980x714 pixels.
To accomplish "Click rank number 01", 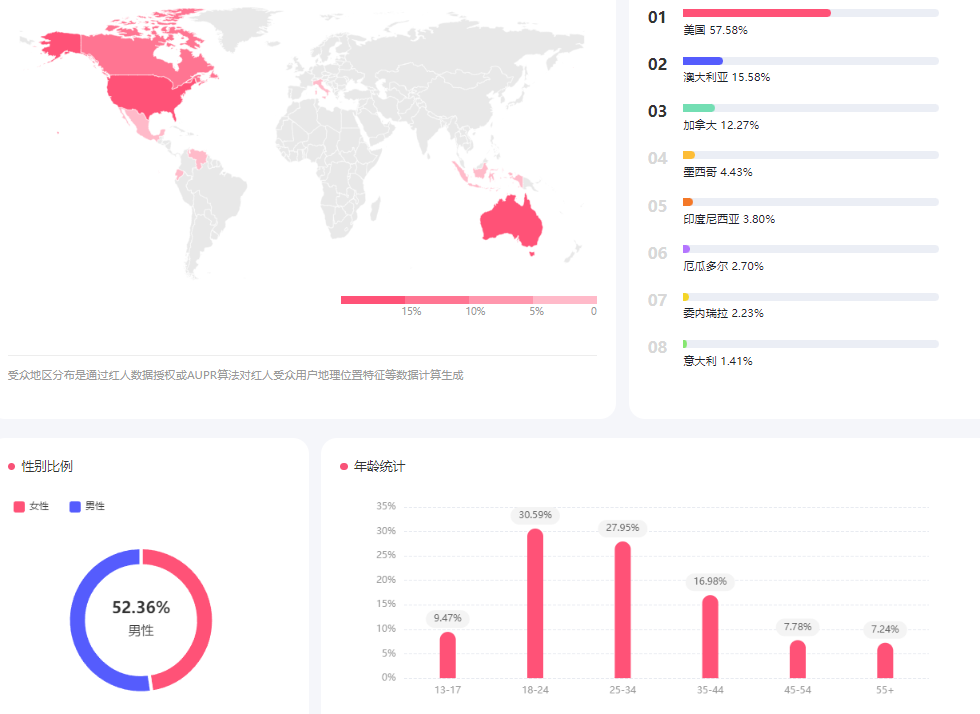I will (657, 18).
